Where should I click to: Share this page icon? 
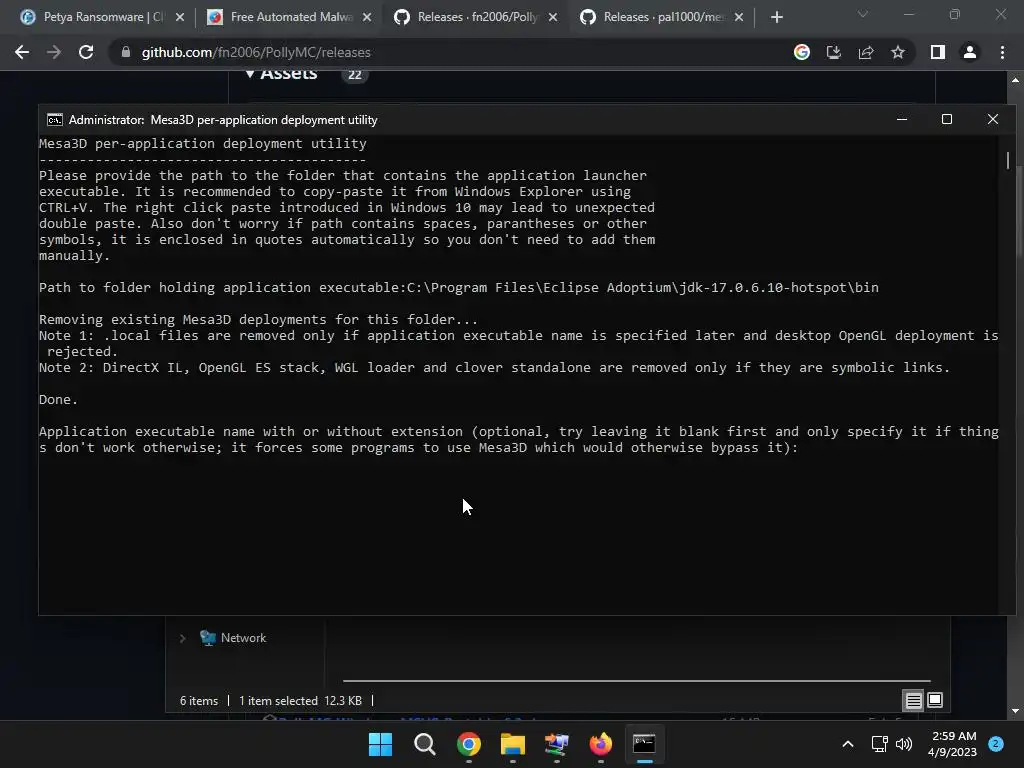pos(866,52)
